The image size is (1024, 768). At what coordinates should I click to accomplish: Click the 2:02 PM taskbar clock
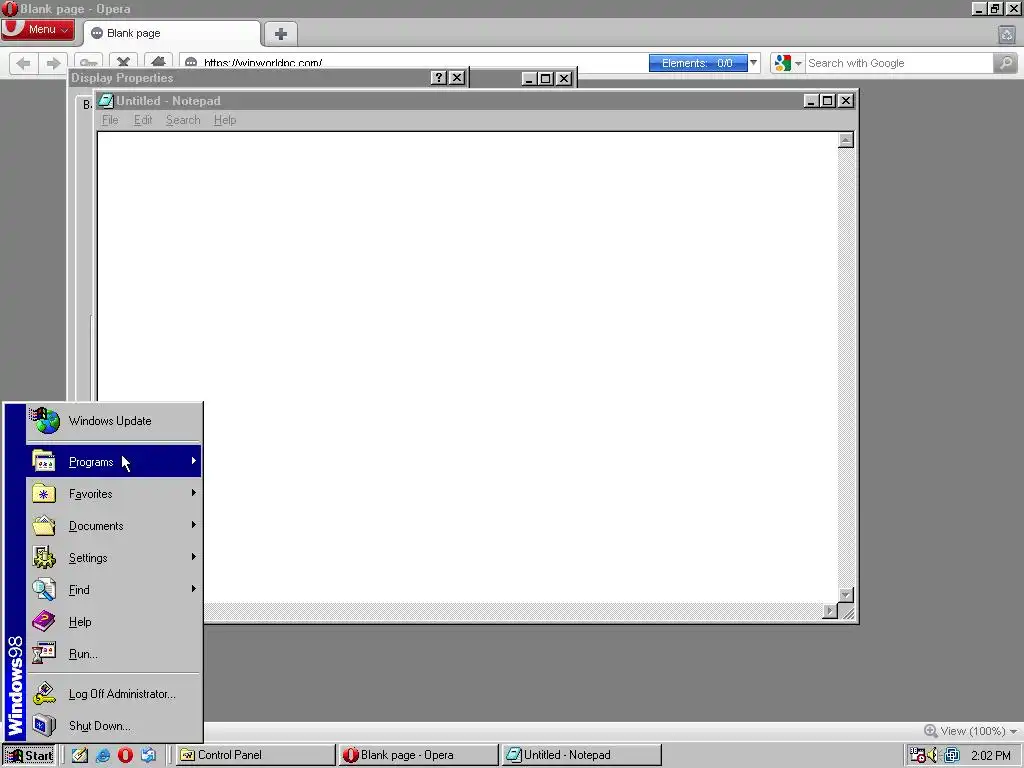coord(991,756)
